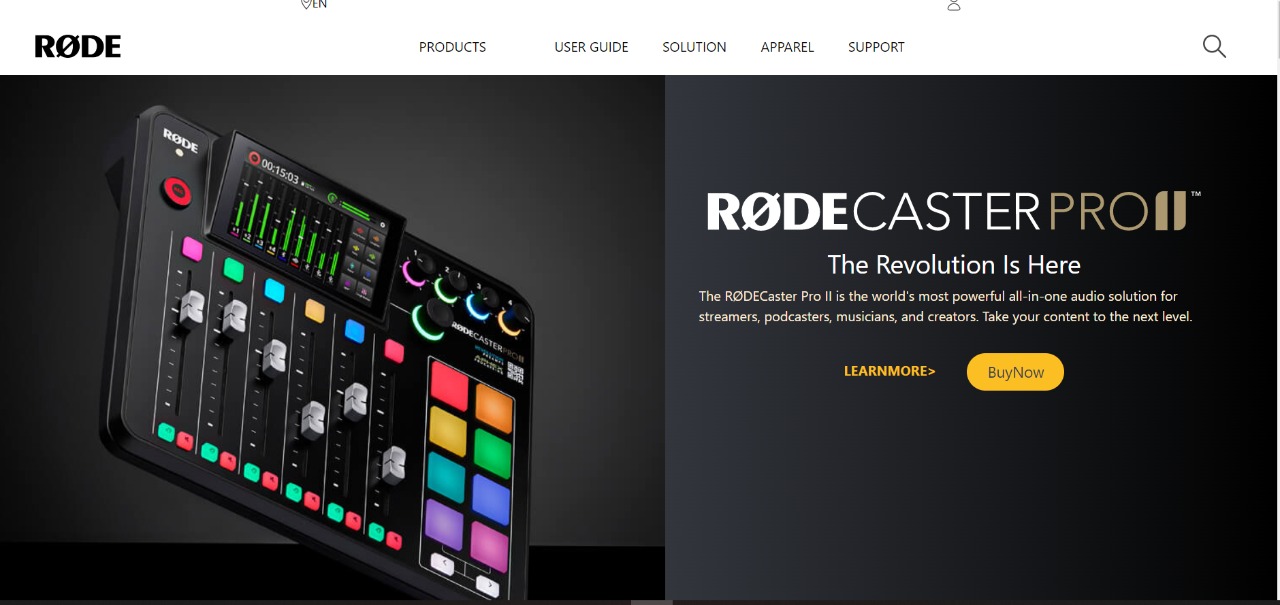Open the PRODUCTS menu

452,47
